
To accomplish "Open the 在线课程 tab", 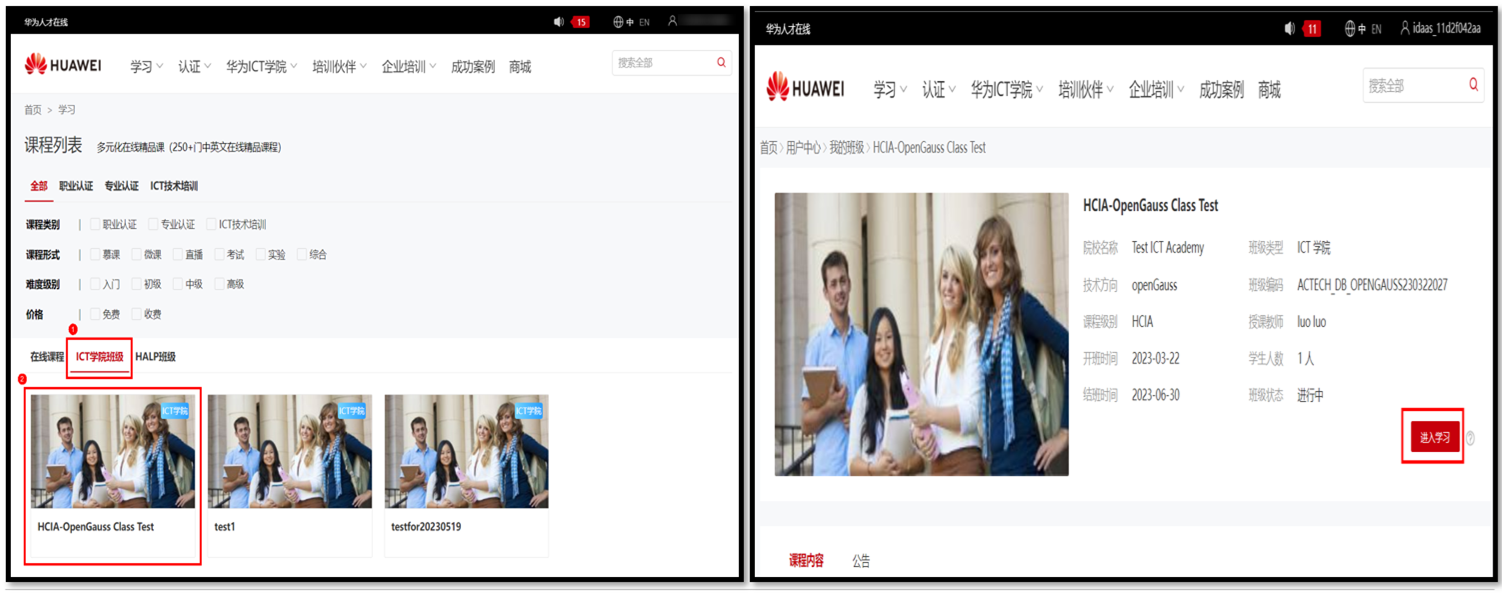I will (x=47, y=356).
